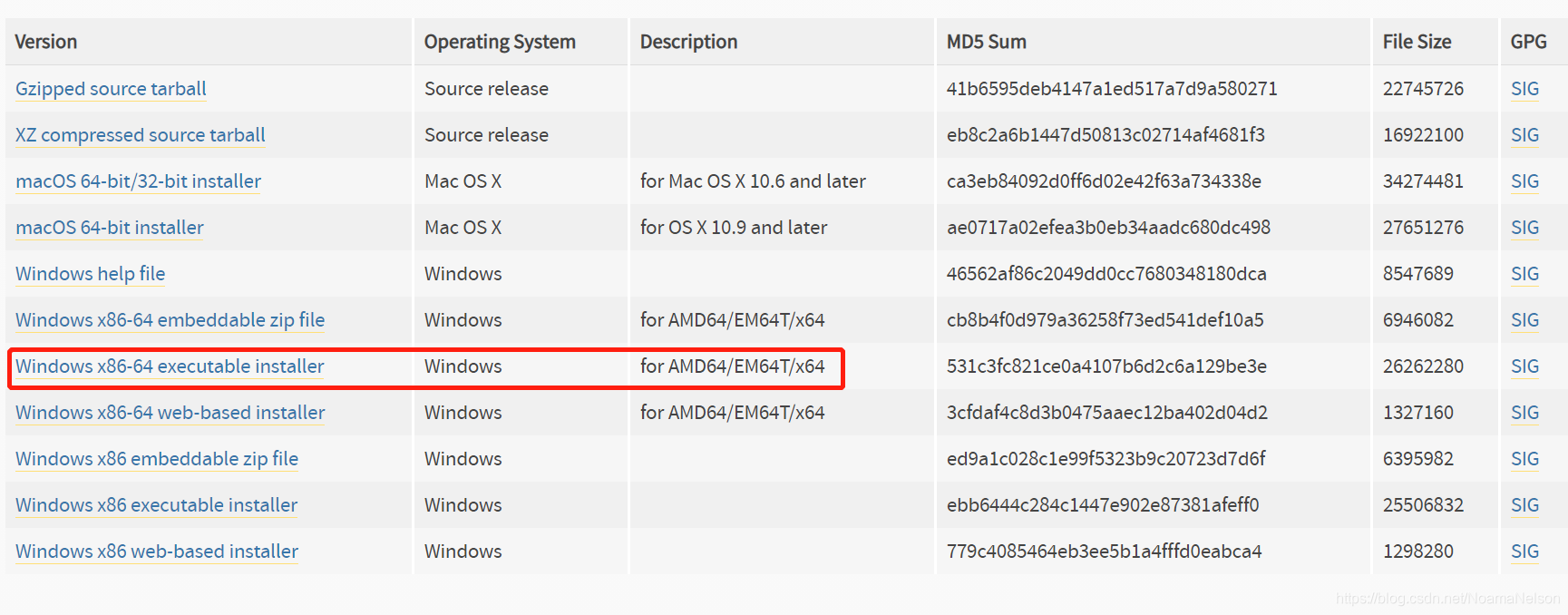Screen dimensions: 1568x615
Task: Select MD5 cb8b4f0d979a36258f73ed541def10a5
Action: [x=1105, y=320]
